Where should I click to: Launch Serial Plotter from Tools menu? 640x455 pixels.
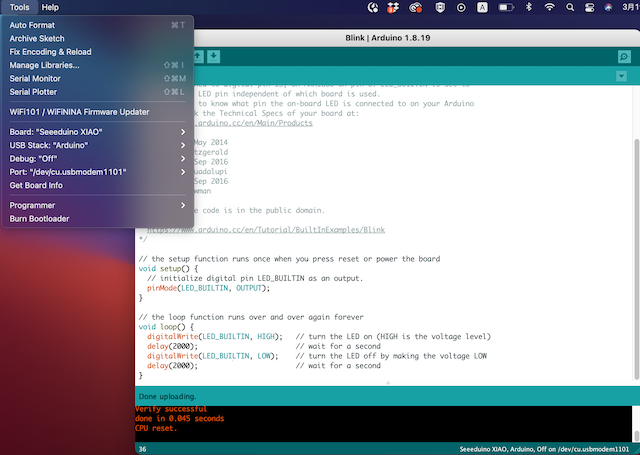click(x=98, y=92)
